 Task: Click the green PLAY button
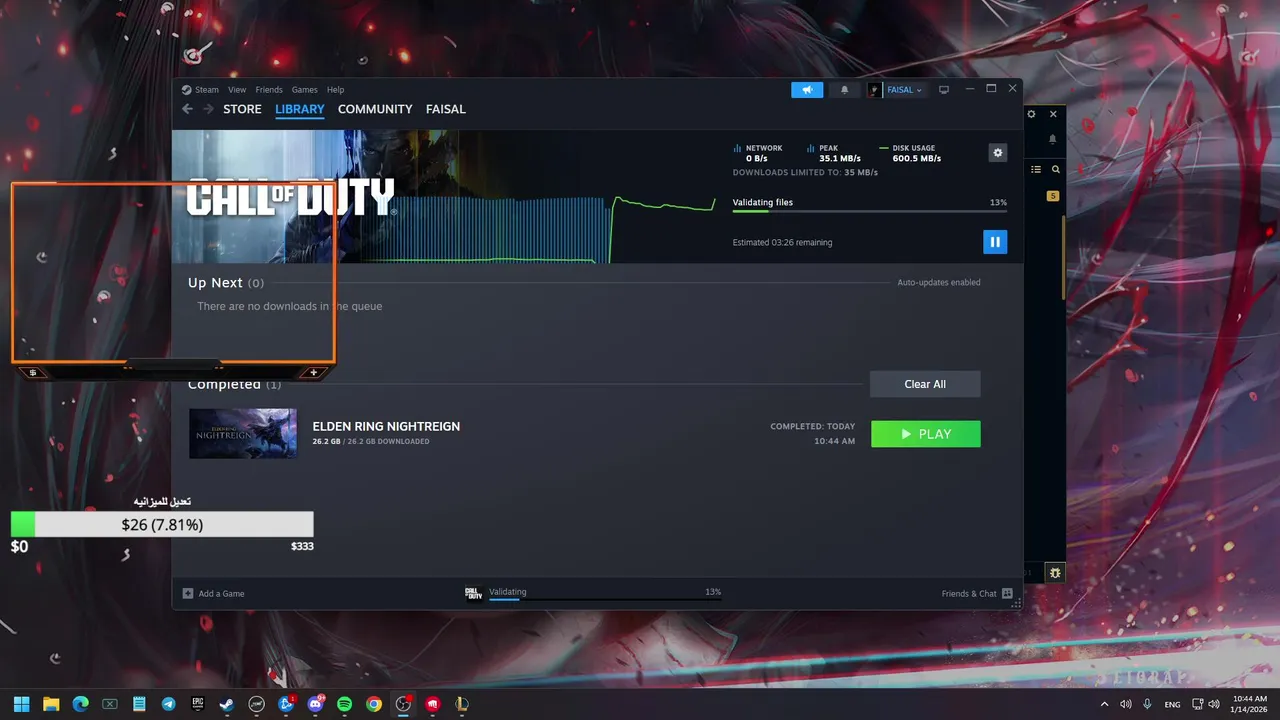[926, 434]
